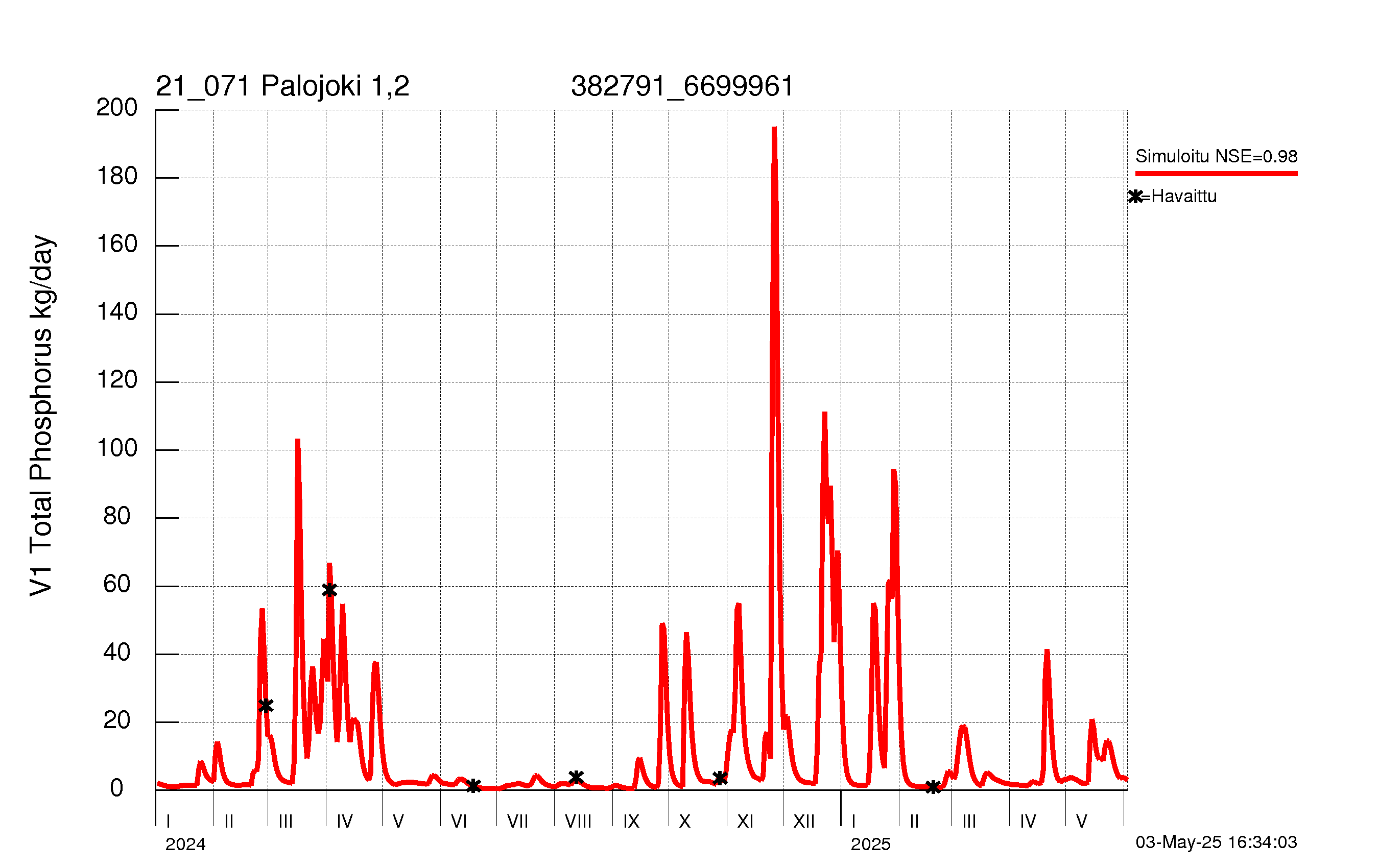Click the y-axis value 160

117,244
